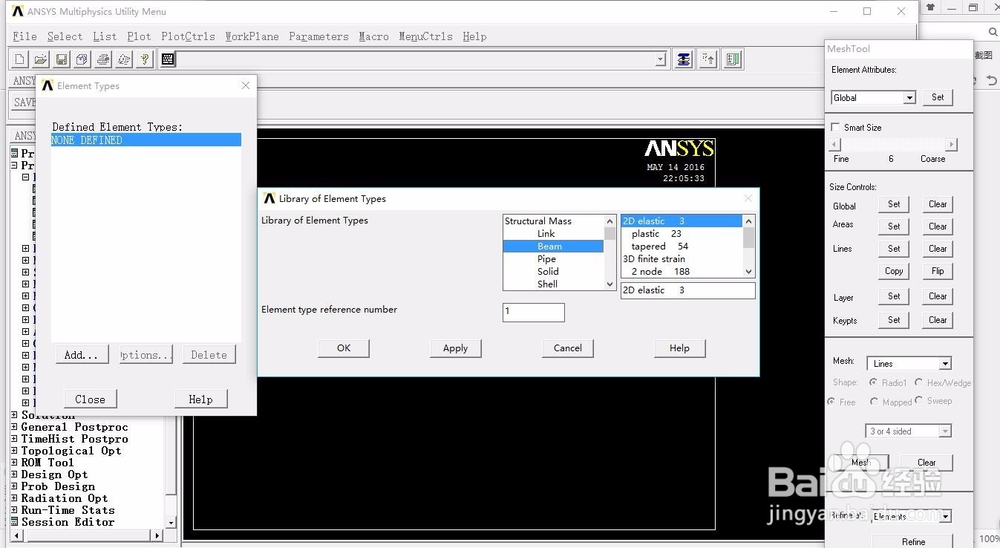Click the Refine button in MeshTool
This screenshot has width=1000, height=548.
pyautogui.click(x=913, y=542)
